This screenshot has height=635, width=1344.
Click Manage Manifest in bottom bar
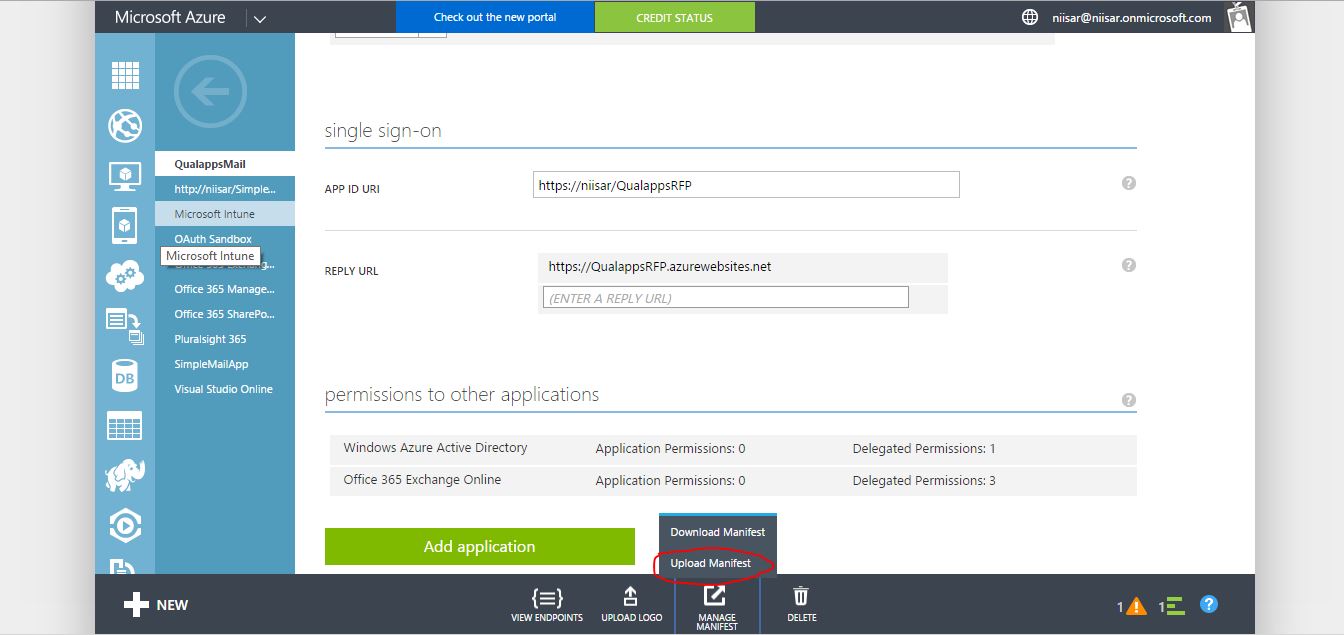(717, 607)
